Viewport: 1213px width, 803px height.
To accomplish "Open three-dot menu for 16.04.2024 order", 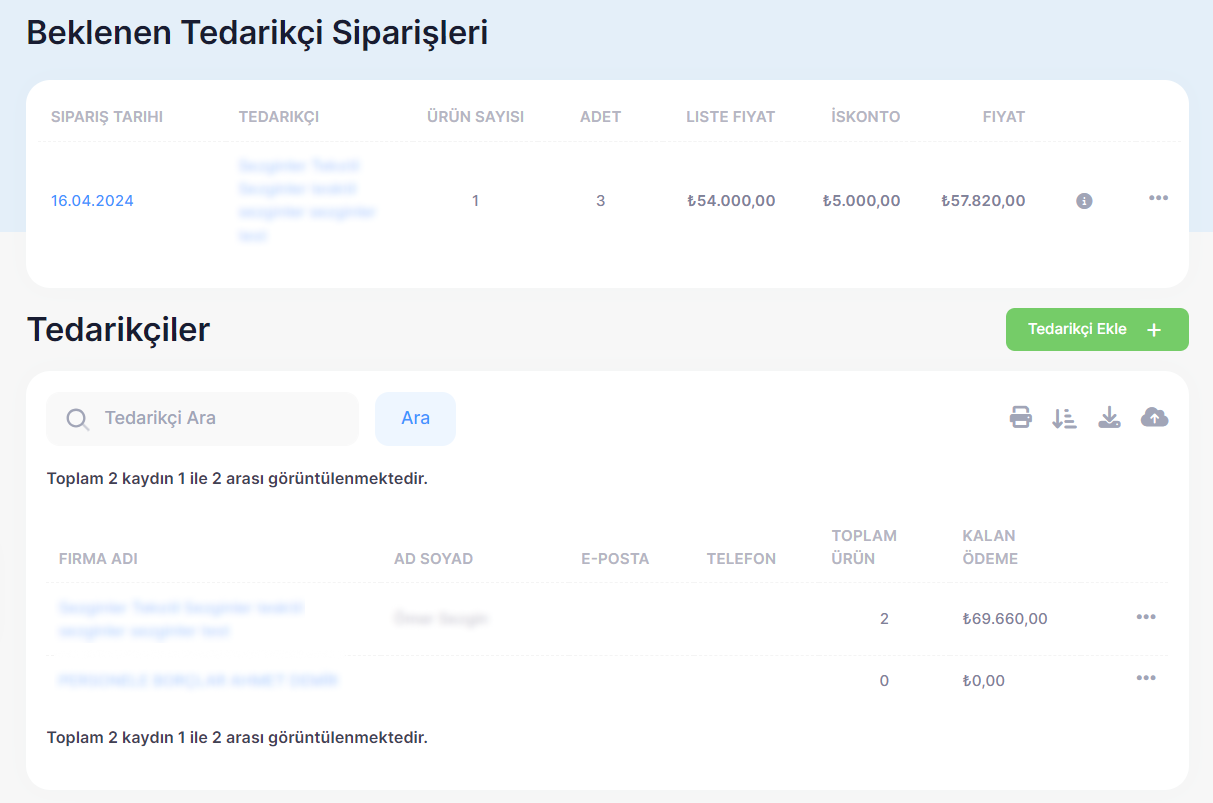I will (1158, 198).
